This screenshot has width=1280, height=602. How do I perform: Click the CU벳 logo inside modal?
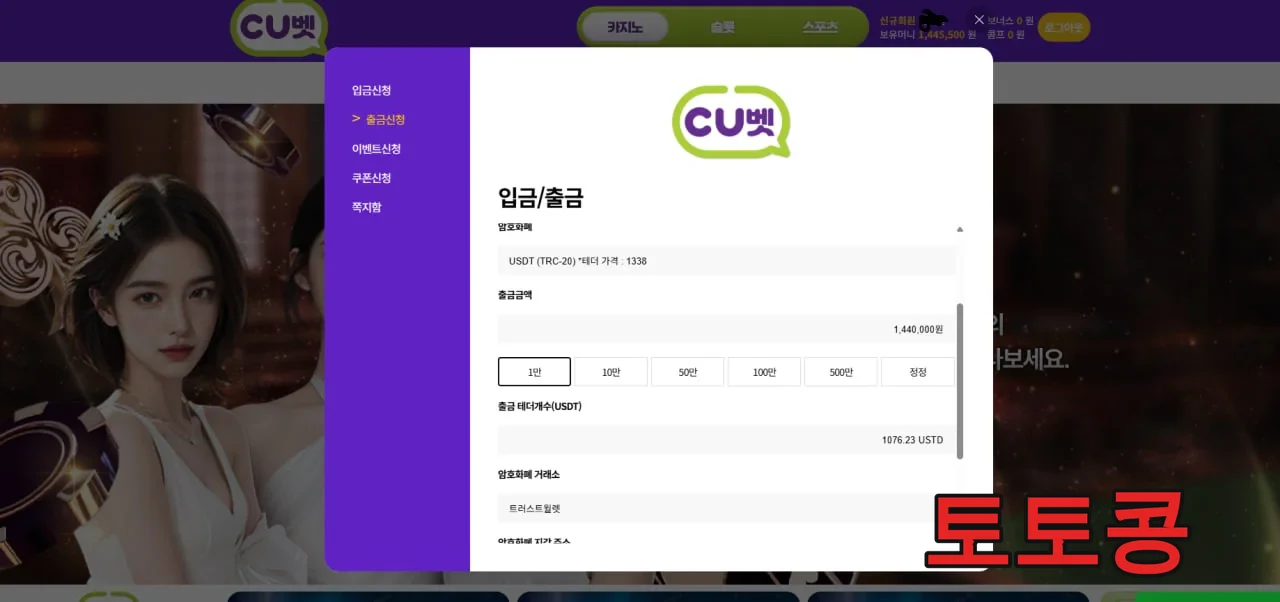(x=731, y=121)
